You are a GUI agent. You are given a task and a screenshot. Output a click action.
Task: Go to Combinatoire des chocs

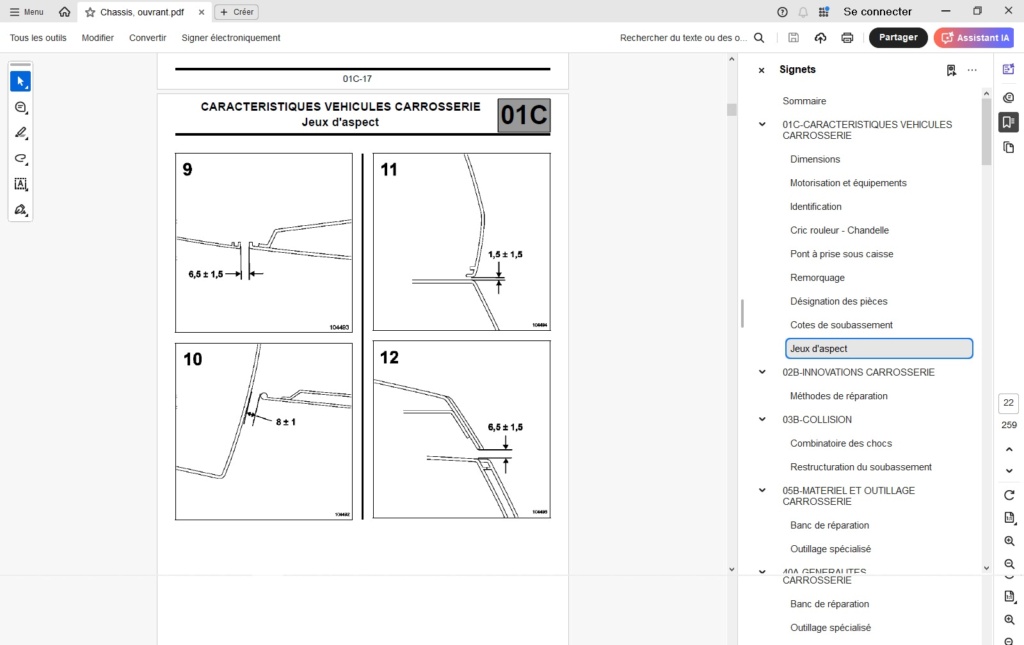tap(840, 443)
